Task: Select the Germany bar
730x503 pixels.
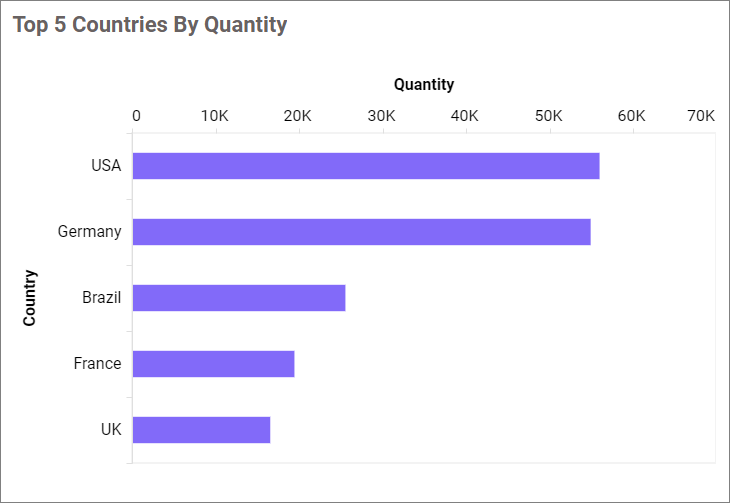Action: point(361,232)
